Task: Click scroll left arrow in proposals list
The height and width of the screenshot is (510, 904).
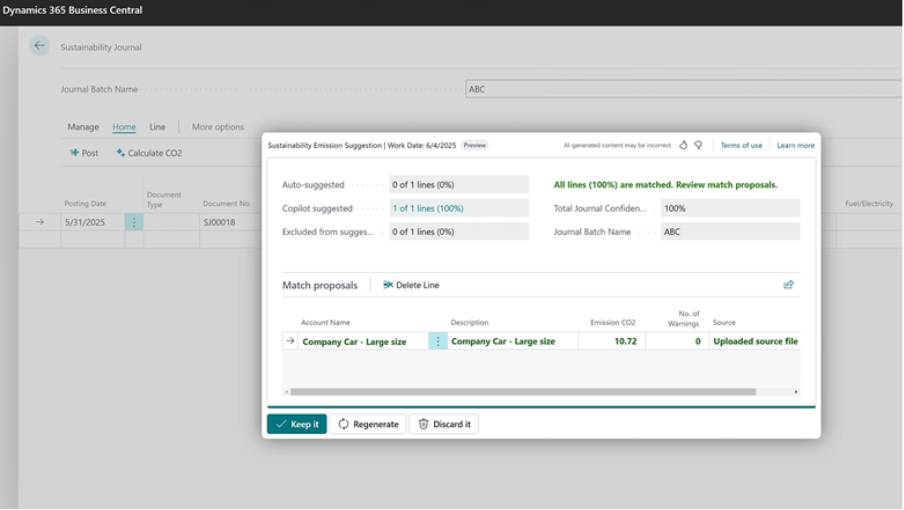Action: (x=287, y=392)
